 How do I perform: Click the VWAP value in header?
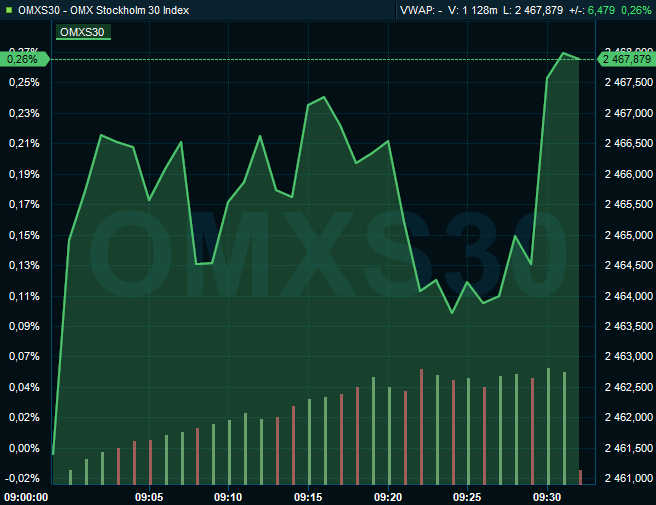(421, 10)
